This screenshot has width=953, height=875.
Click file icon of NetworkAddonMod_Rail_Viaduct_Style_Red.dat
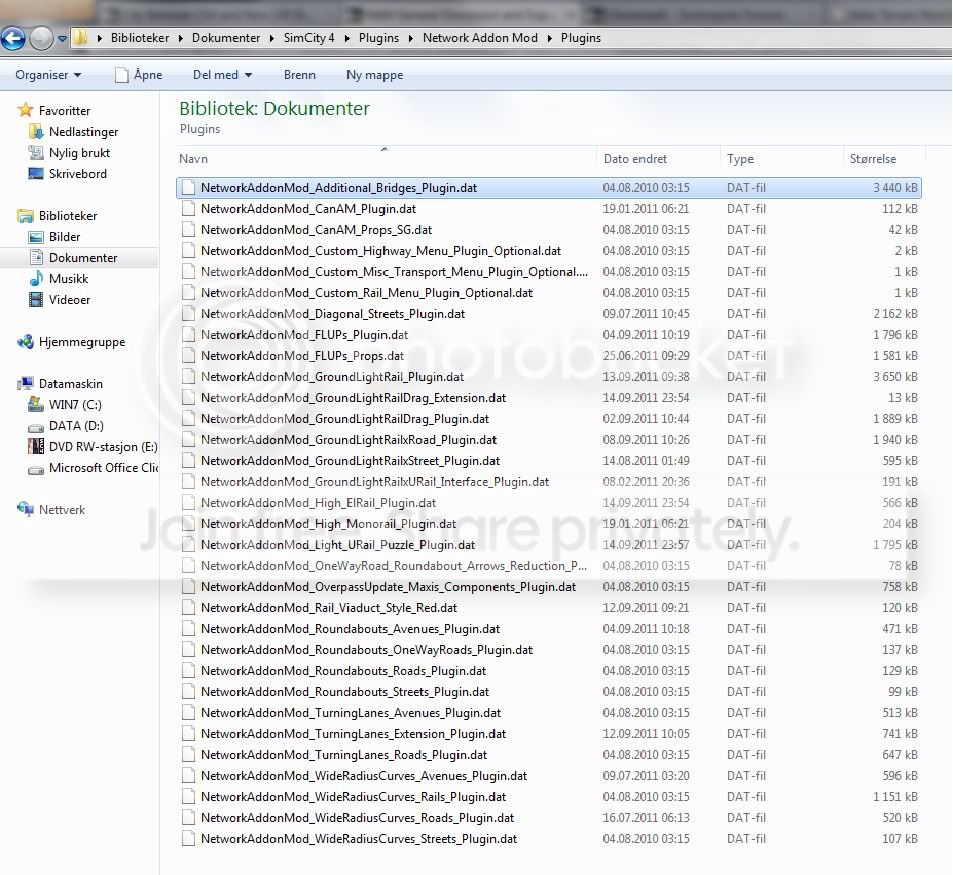point(188,608)
